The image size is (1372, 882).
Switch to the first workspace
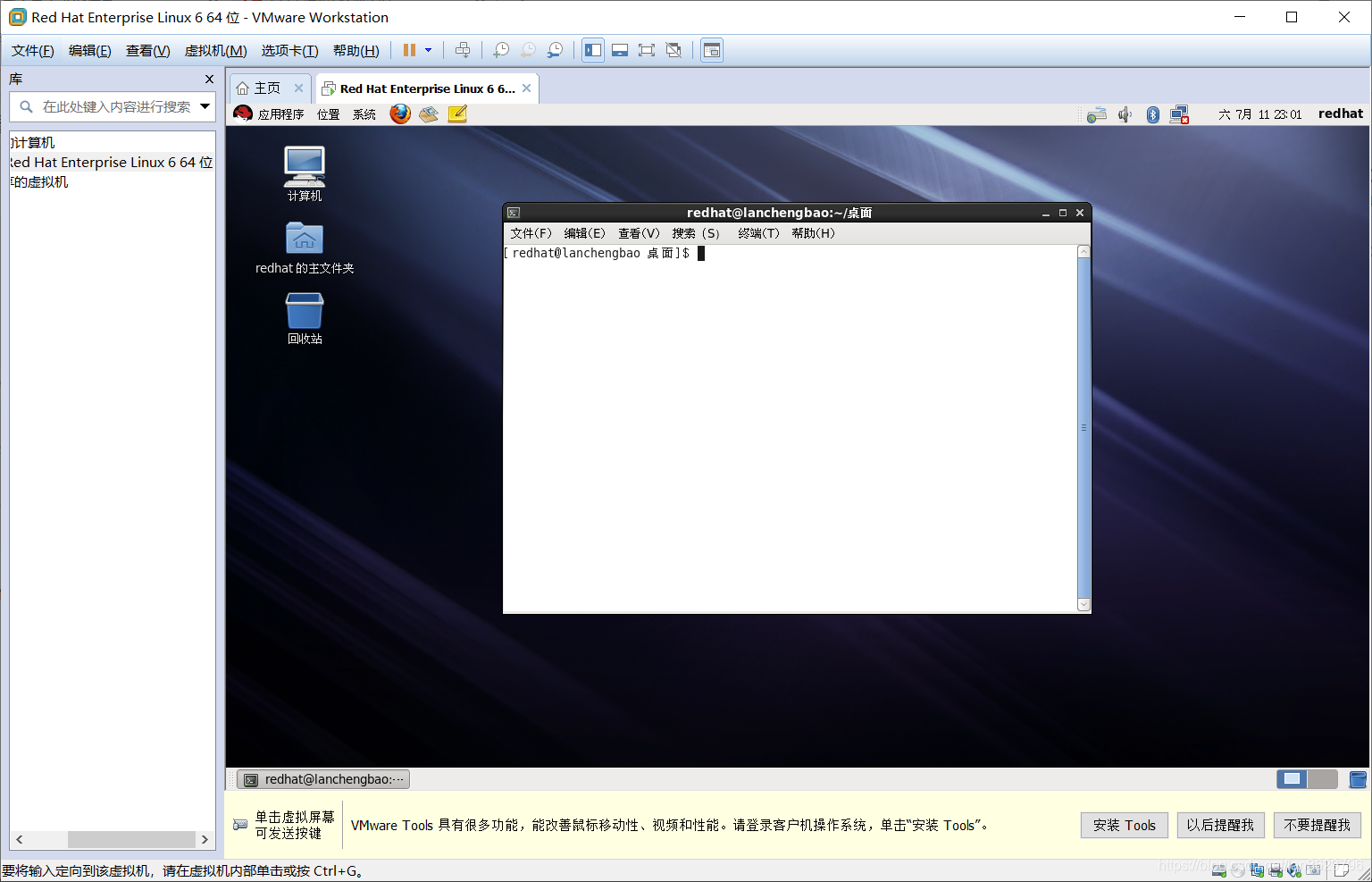tap(1292, 779)
